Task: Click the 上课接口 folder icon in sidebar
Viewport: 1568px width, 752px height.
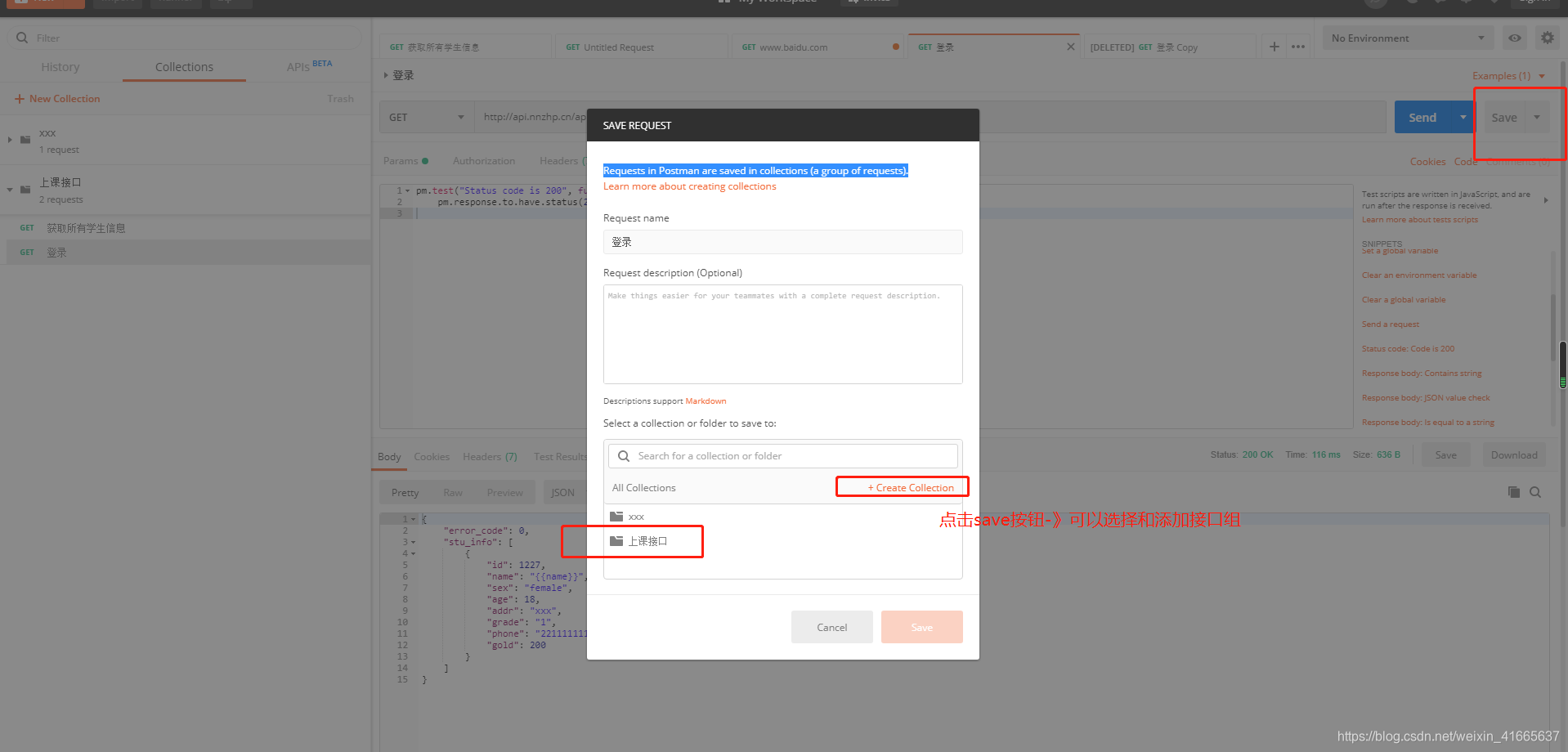Action: point(25,190)
